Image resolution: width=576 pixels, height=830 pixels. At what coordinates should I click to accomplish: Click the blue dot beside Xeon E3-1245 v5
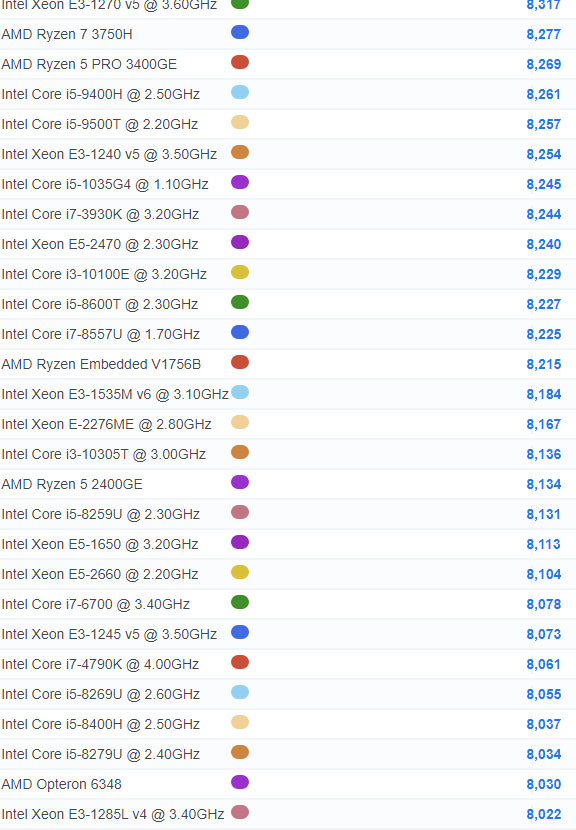click(x=240, y=632)
